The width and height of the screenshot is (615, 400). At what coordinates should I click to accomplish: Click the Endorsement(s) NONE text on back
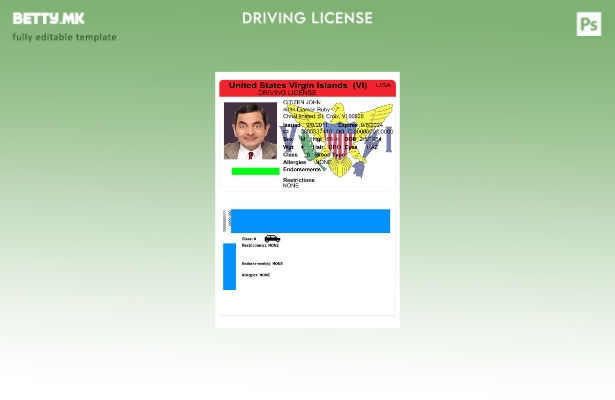point(262,263)
